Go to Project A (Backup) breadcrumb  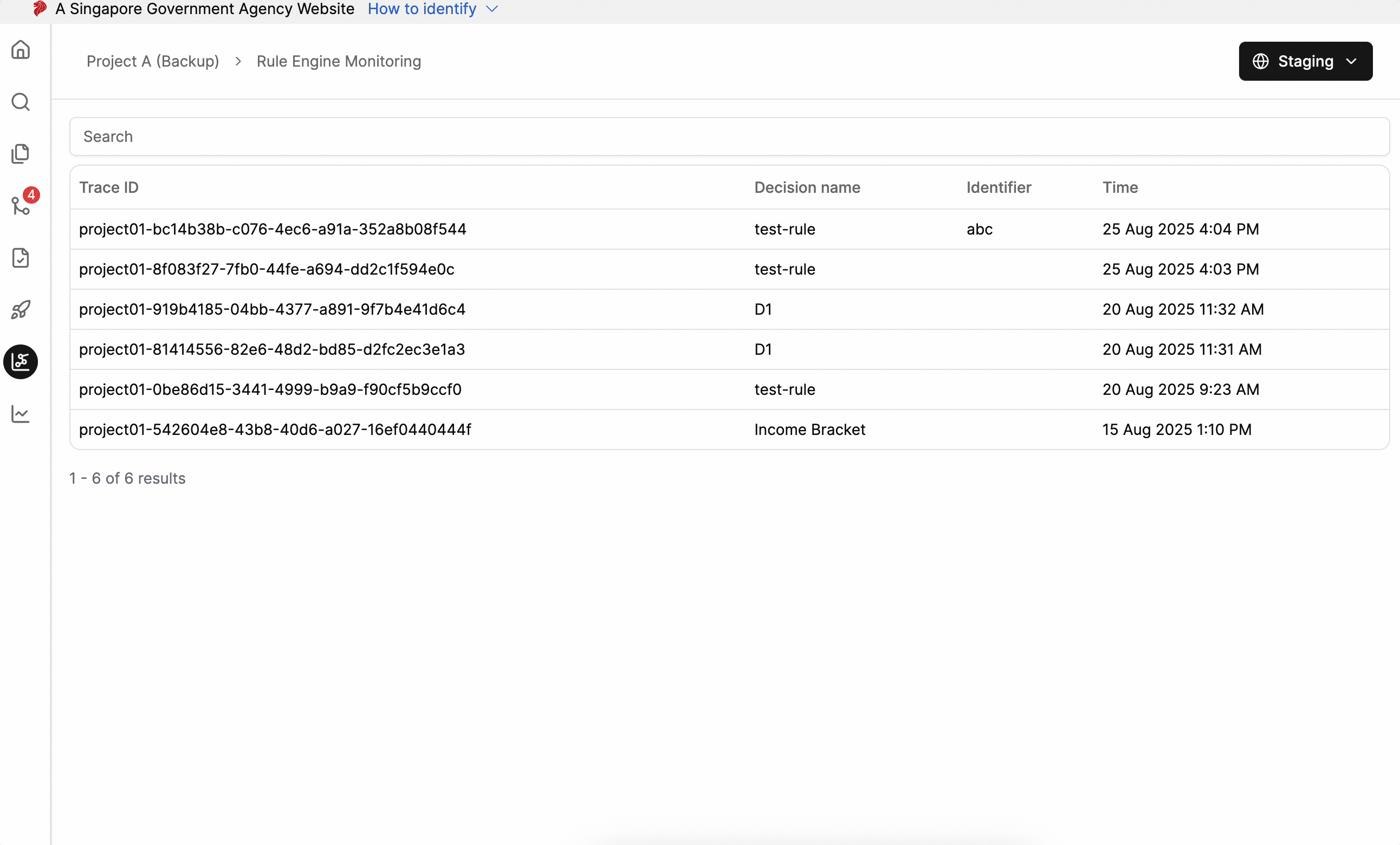152,61
